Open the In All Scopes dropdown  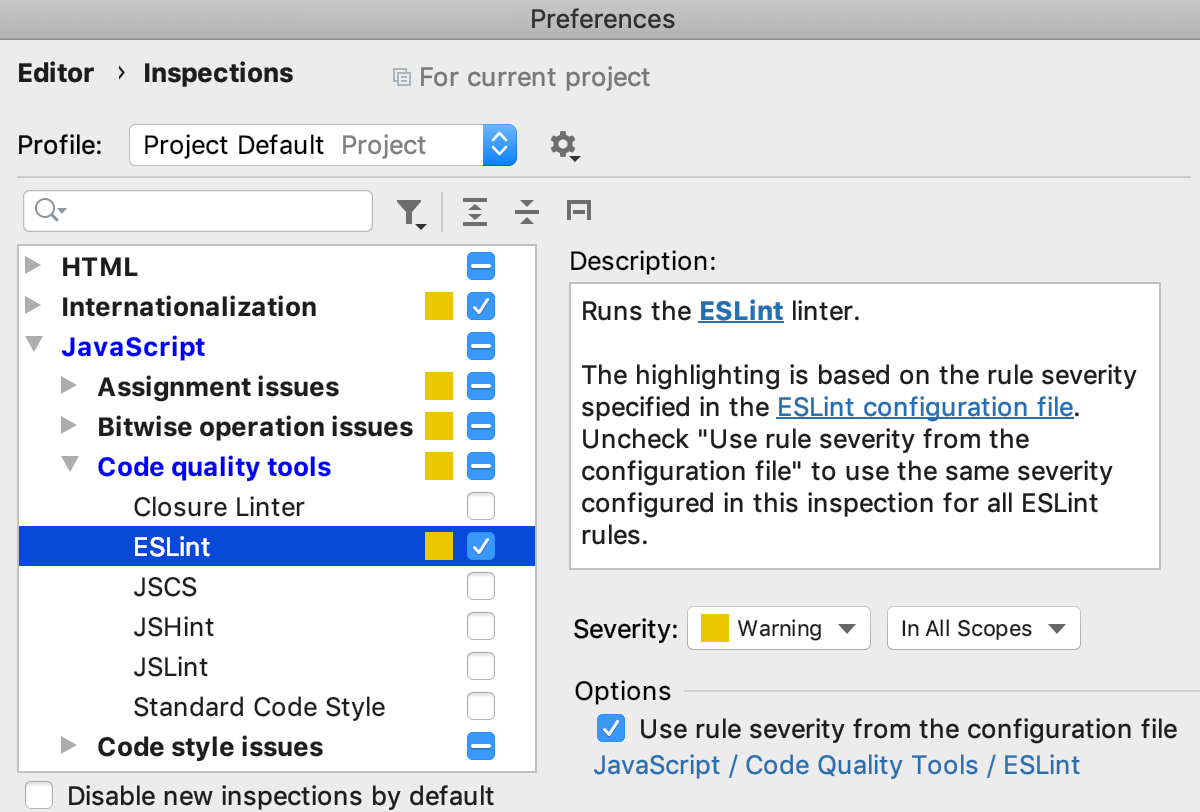983,628
